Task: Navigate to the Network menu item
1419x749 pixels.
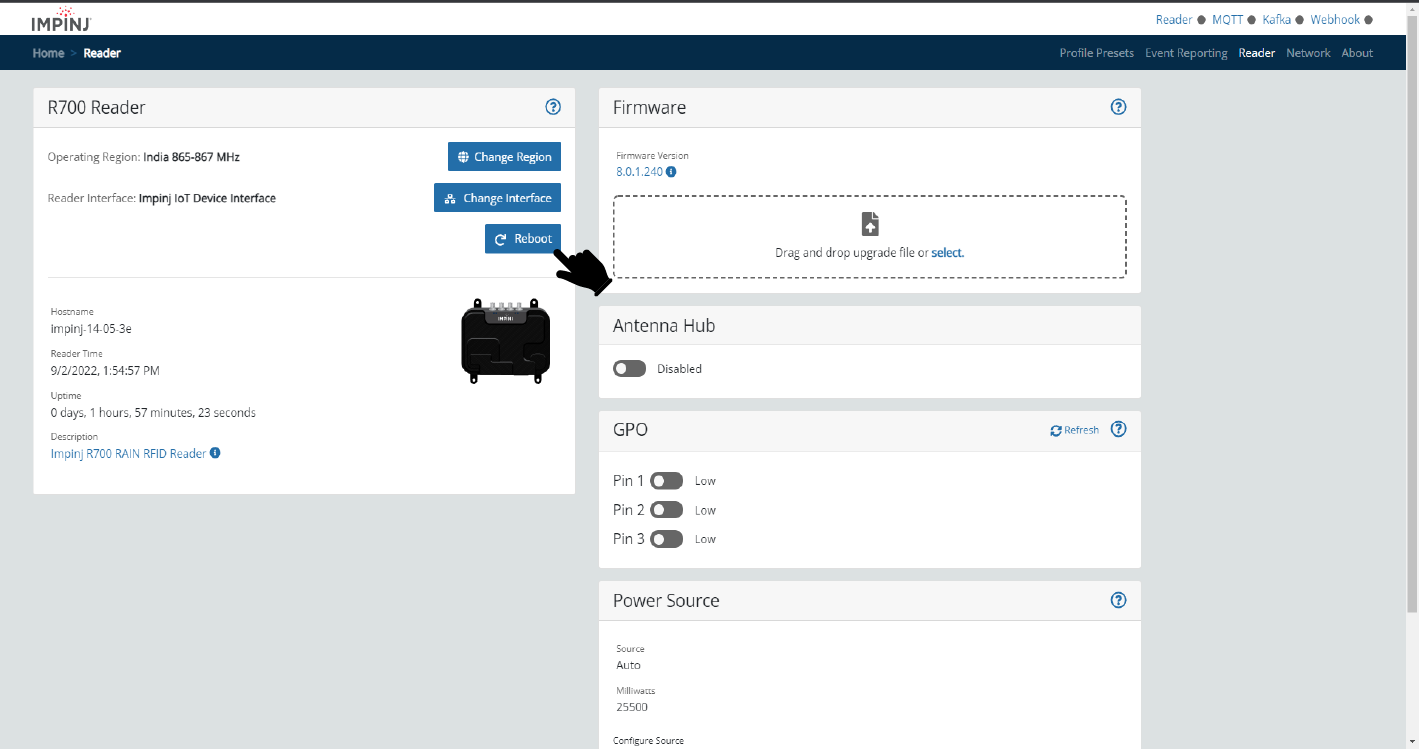Action: point(1308,53)
